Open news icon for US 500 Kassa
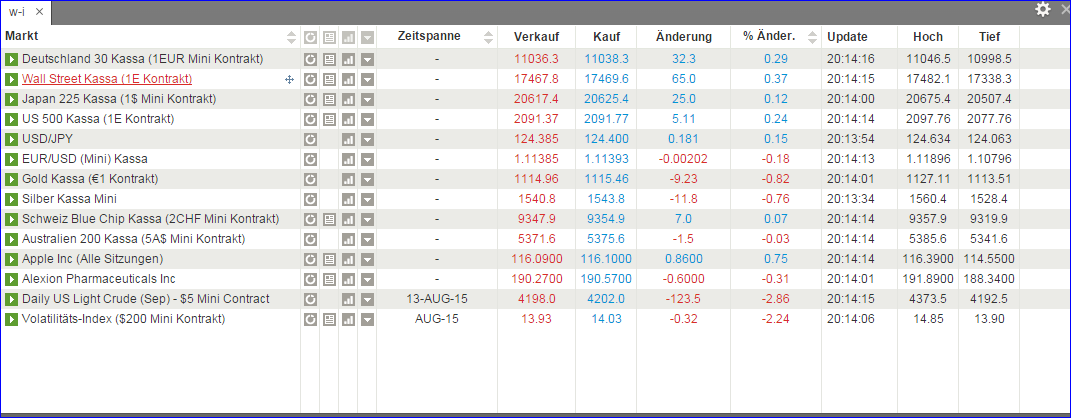 [329, 120]
